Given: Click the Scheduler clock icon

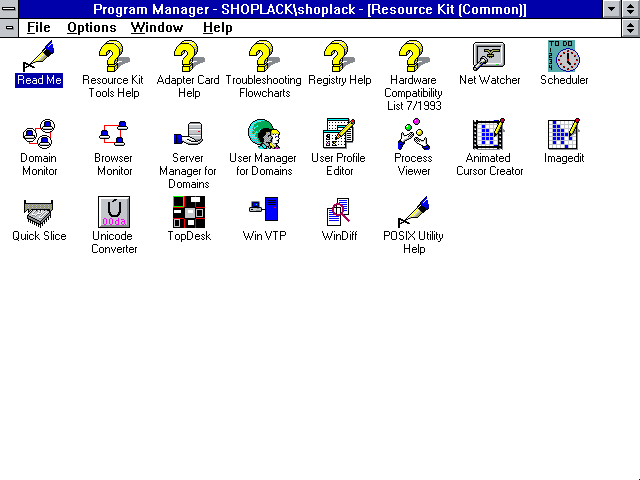Looking at the screenshot, I should click(x=564, y=56).
